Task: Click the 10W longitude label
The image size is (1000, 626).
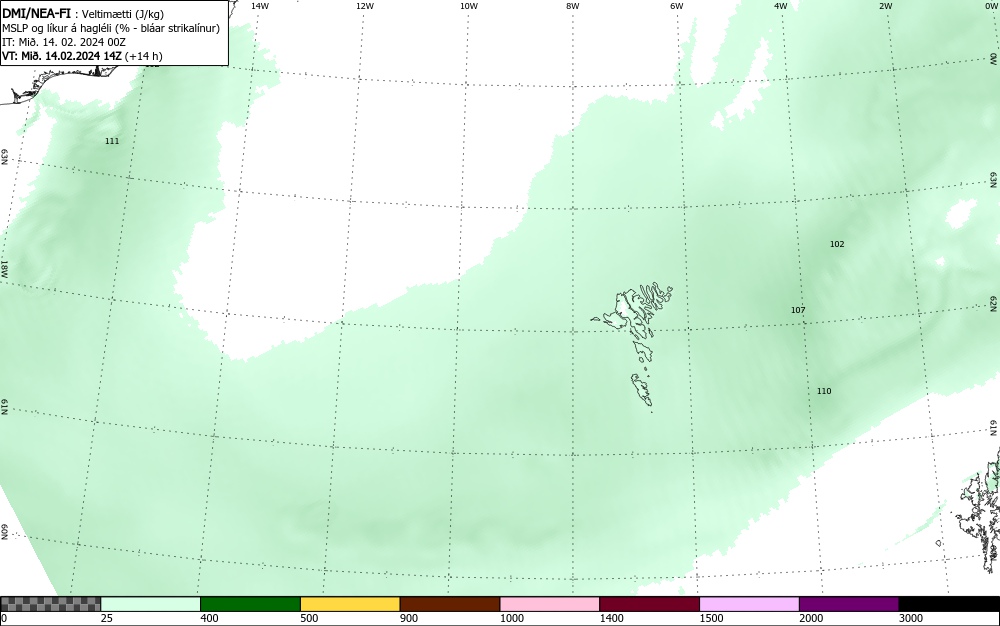Action: [469, 6]
